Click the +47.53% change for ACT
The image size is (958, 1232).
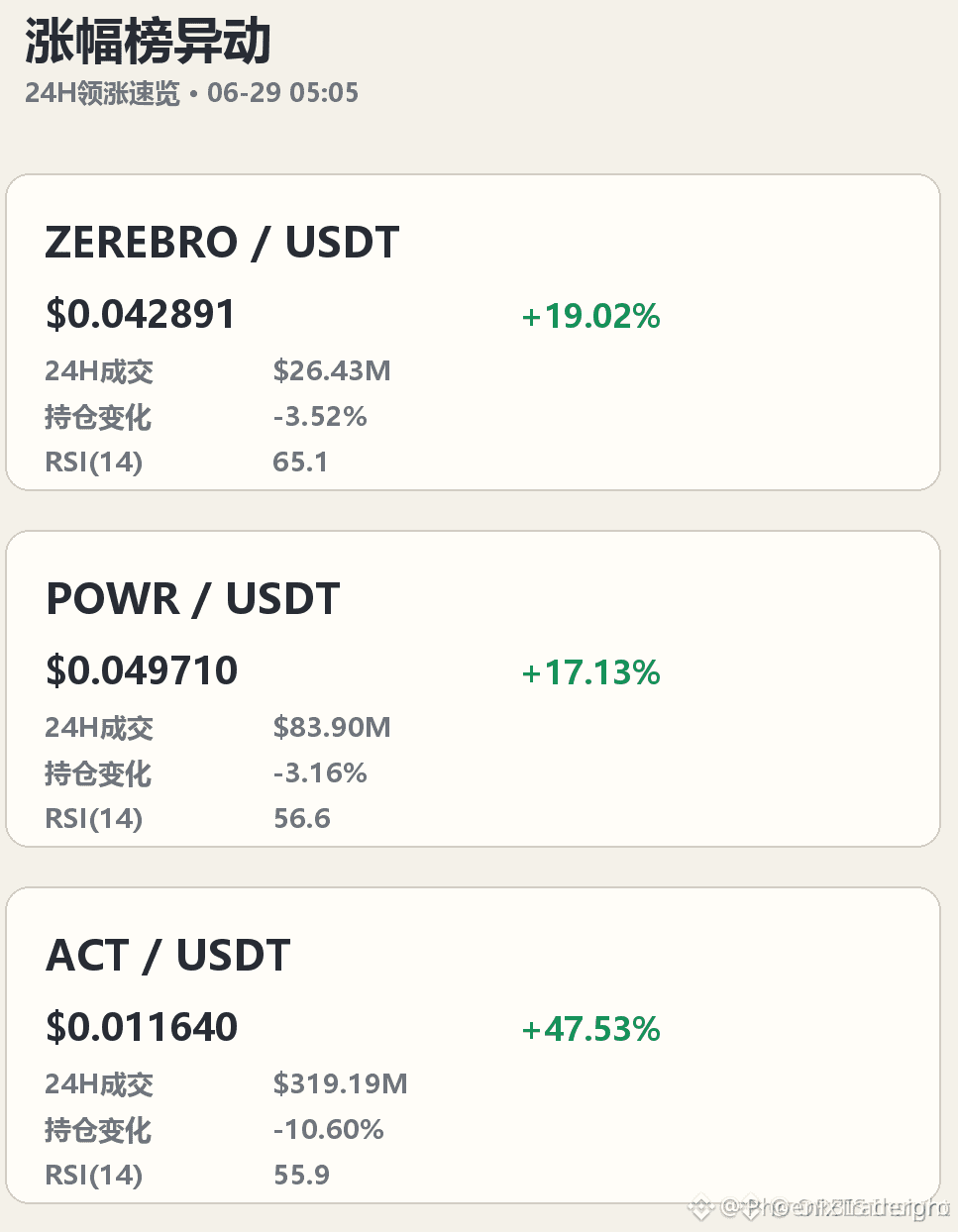(x=591, y=1030)
